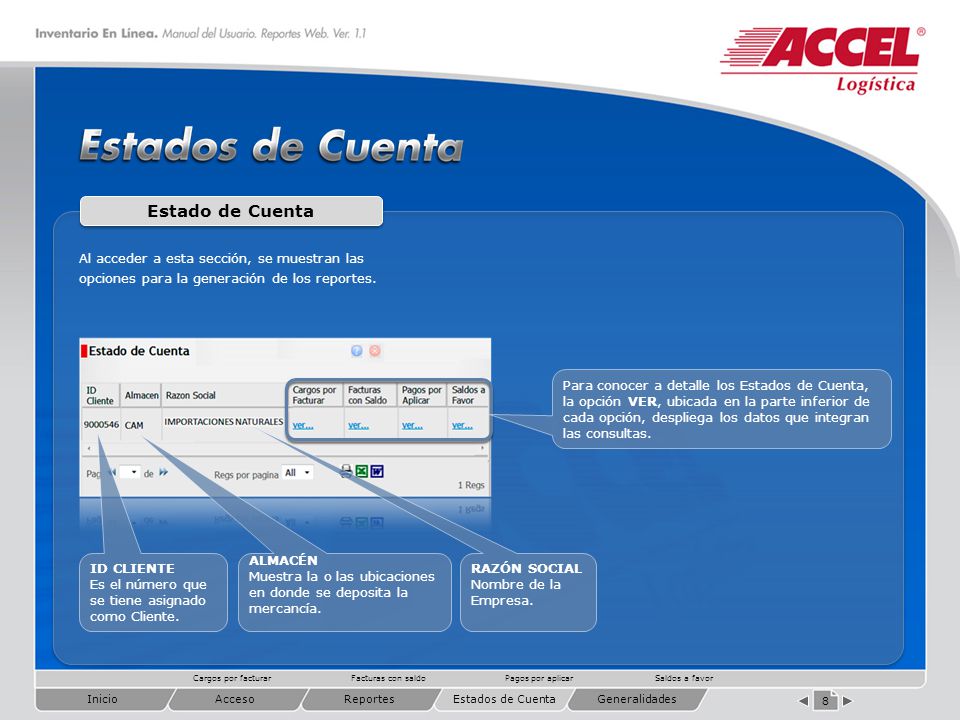Click the Saldos a Favor column header

coord(468,395)
